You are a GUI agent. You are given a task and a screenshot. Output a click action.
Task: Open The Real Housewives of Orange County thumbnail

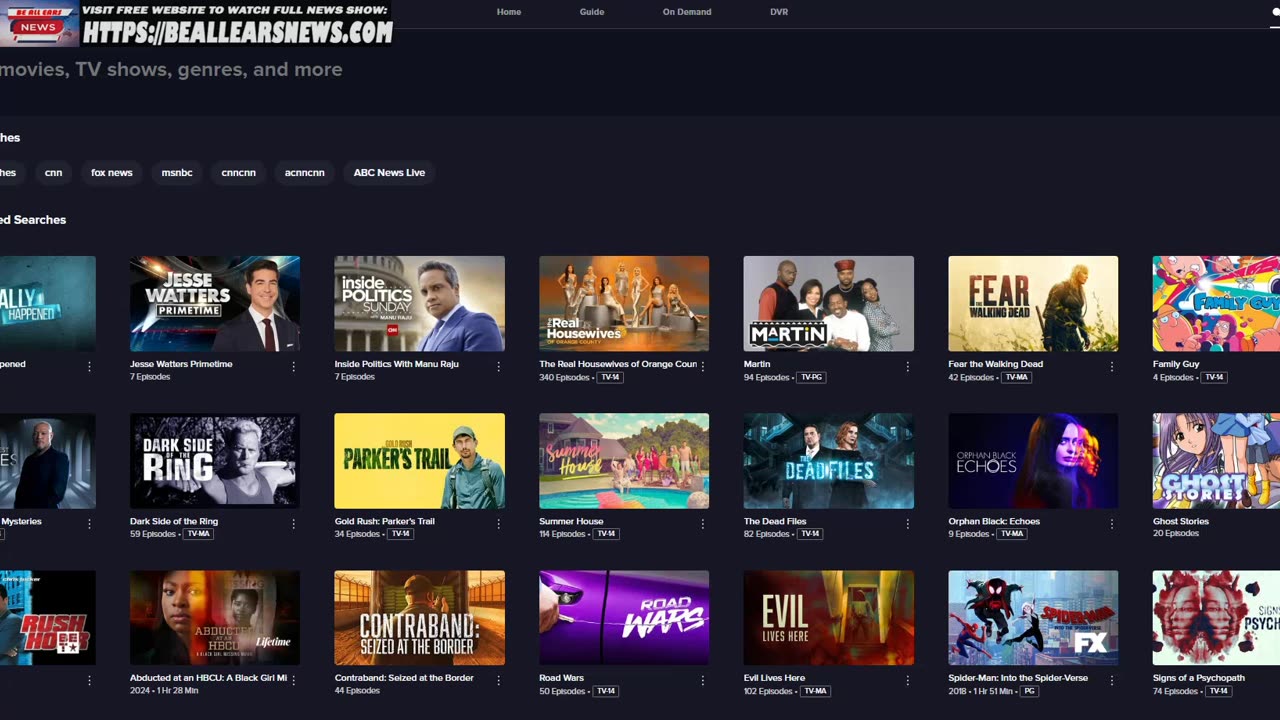[x=624, y=303]
